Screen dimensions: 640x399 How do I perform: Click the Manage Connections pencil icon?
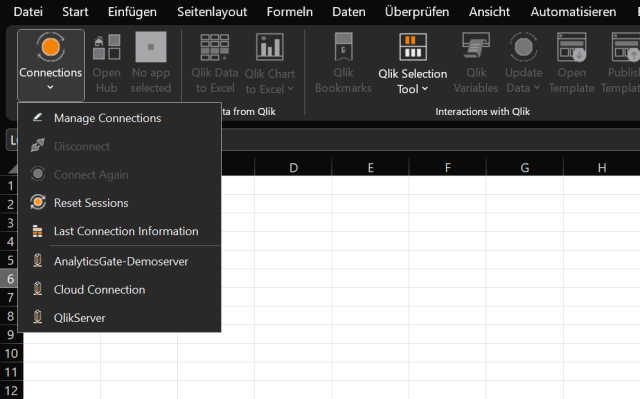[38, 117]
